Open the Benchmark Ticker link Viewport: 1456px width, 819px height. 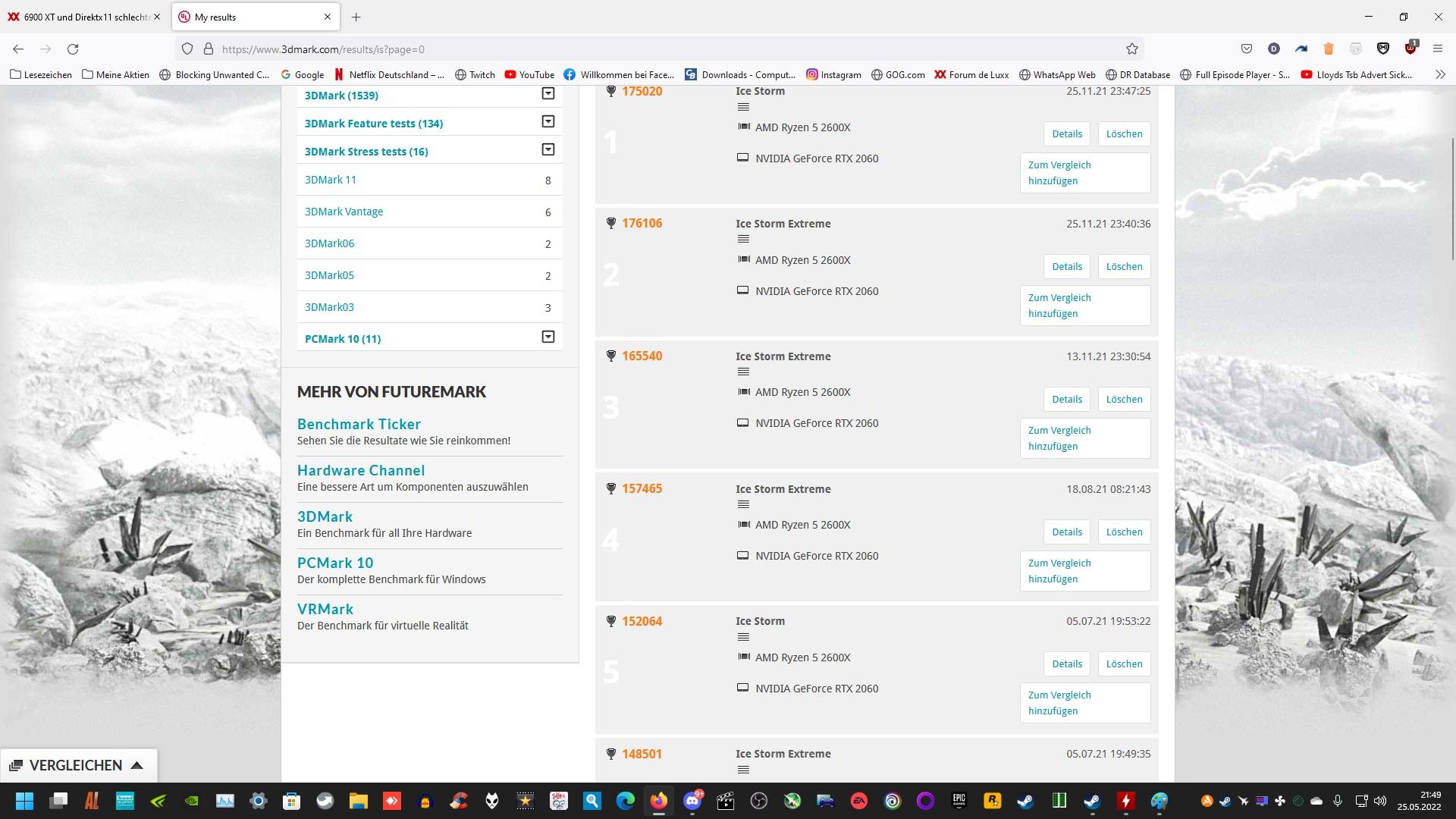click(359, 424)
